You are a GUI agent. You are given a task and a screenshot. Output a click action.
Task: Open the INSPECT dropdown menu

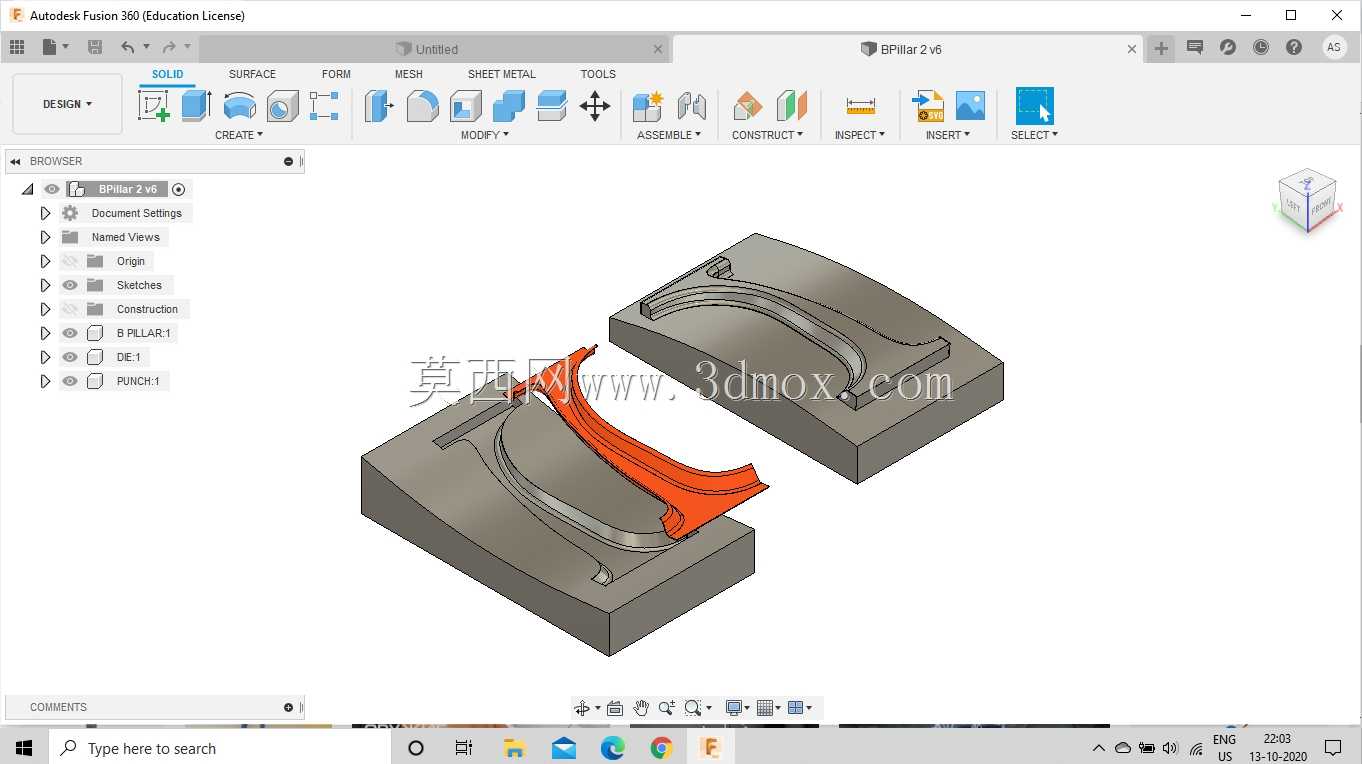(860, 135)
